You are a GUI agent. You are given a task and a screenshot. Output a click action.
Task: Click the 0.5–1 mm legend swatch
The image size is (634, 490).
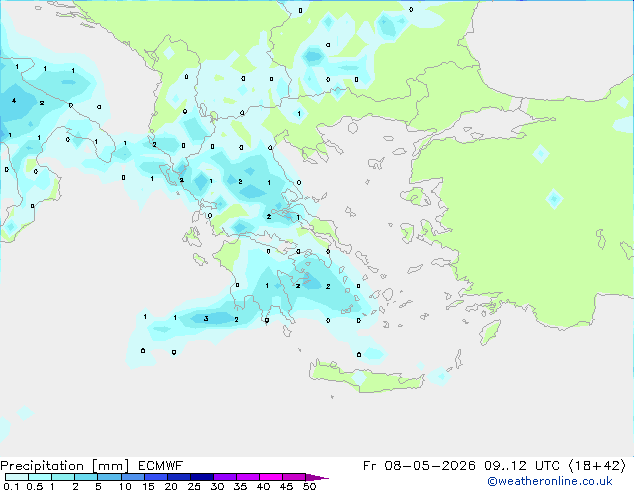click(x=40, y=477)
